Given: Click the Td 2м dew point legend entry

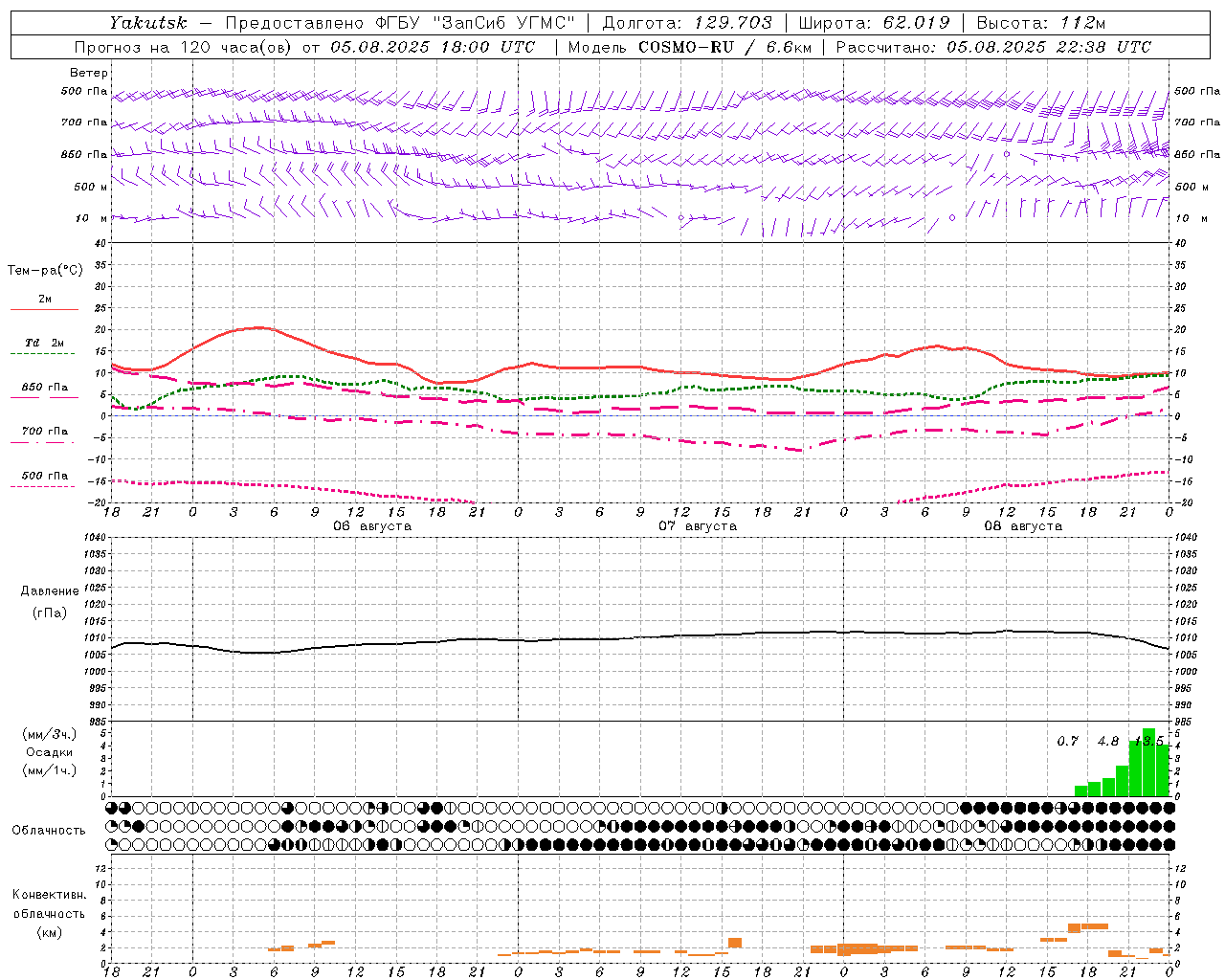Looking at the screenshot, I should (44, 343).
